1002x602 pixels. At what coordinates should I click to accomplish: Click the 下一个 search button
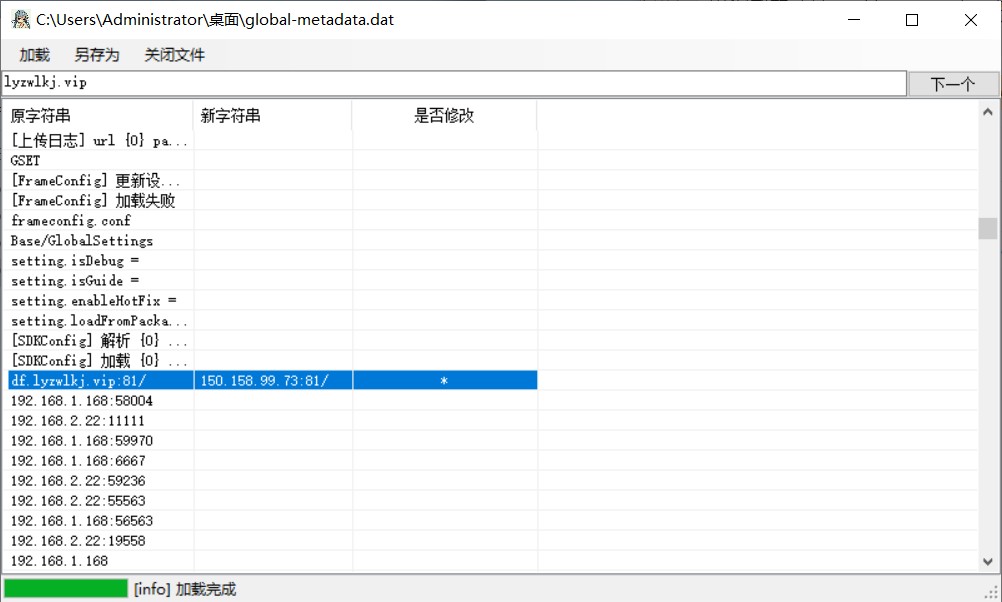tap(952, 84)
